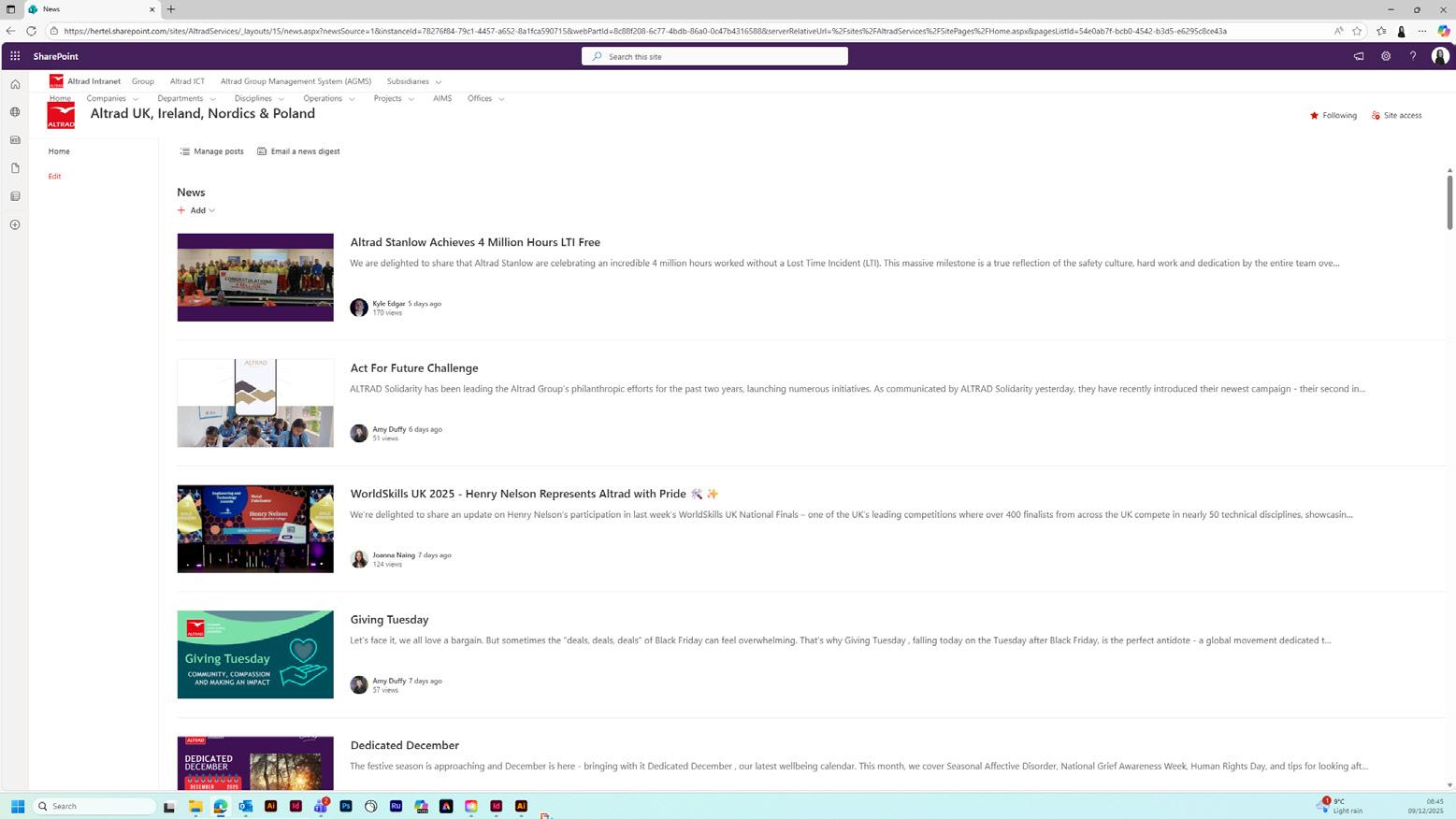Click the Search this site box

(714, 56)
